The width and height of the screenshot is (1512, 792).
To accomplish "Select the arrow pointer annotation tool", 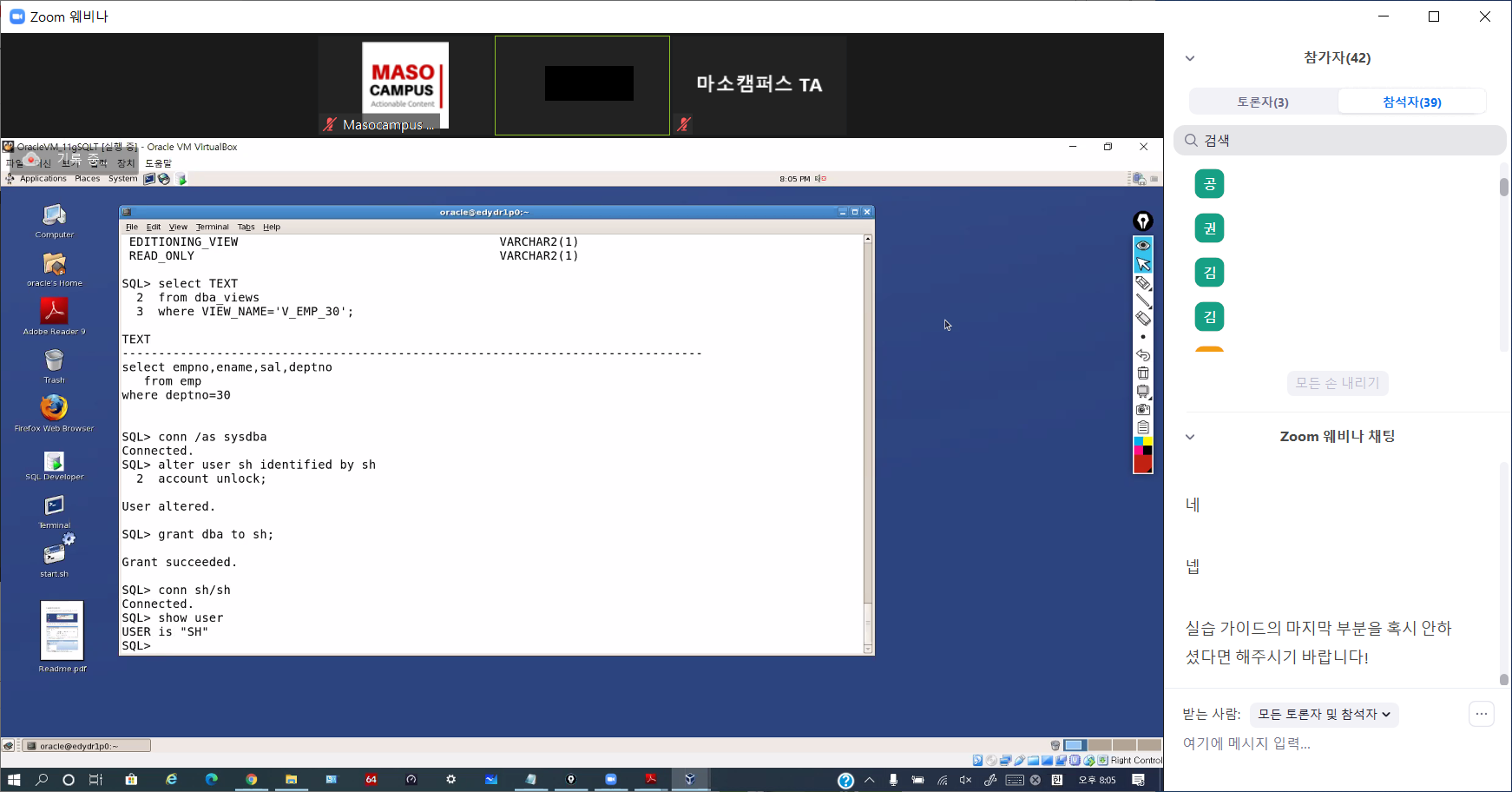I will [x=1143, y=264].
